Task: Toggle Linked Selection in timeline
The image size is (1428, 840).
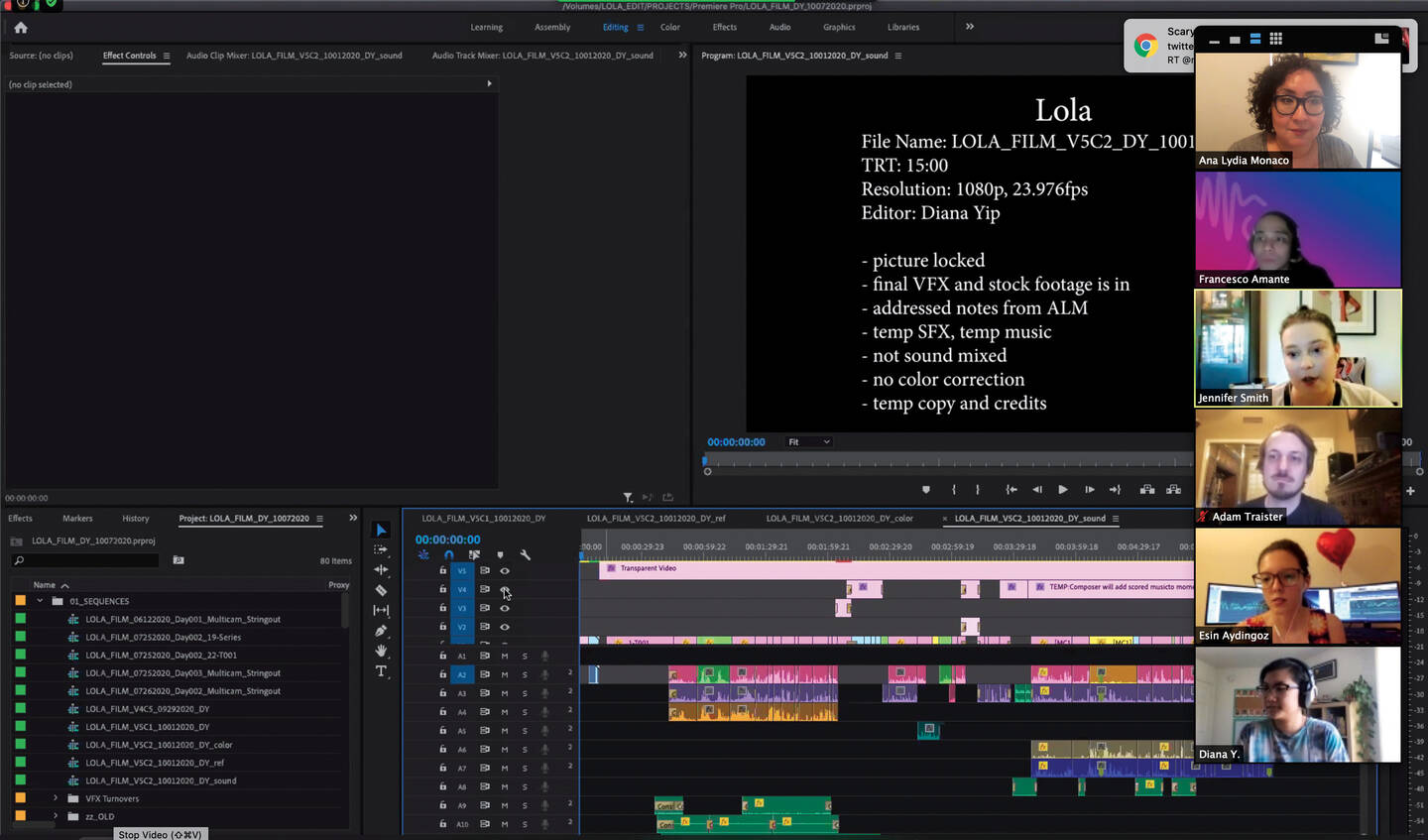Action: click(474, 554)
